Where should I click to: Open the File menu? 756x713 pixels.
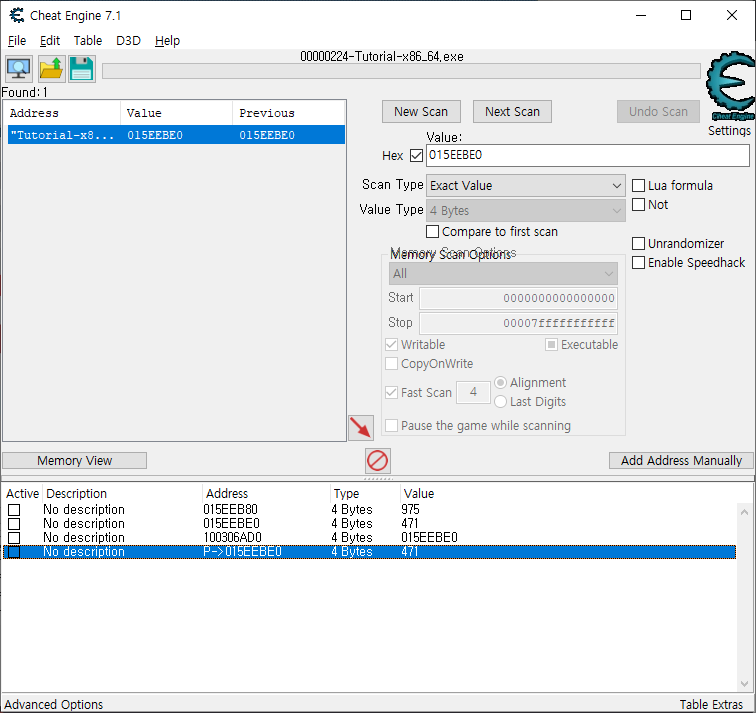click(17, 40)
